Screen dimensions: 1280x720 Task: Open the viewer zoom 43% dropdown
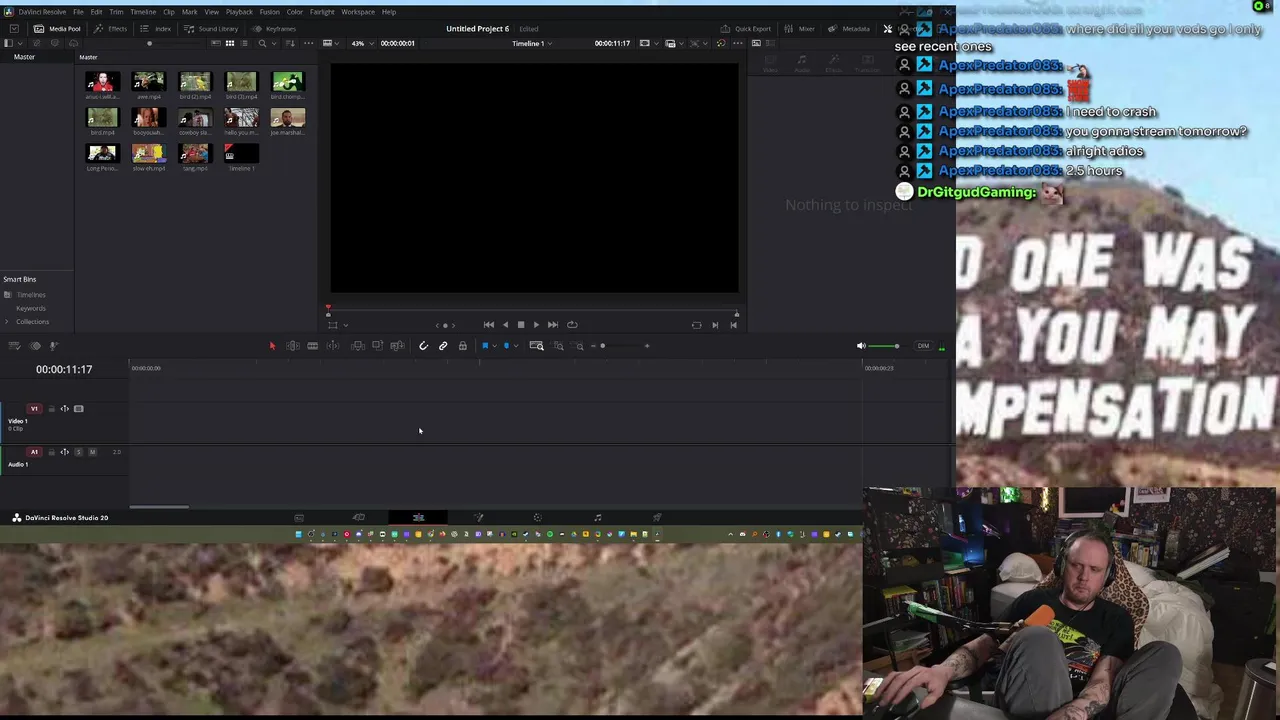[362, 43]
